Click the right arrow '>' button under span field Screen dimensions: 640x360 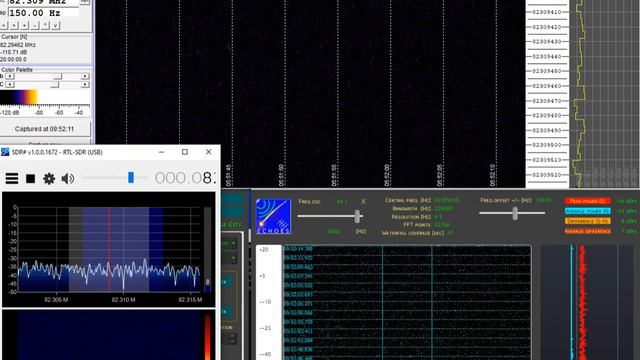[14, 25]
